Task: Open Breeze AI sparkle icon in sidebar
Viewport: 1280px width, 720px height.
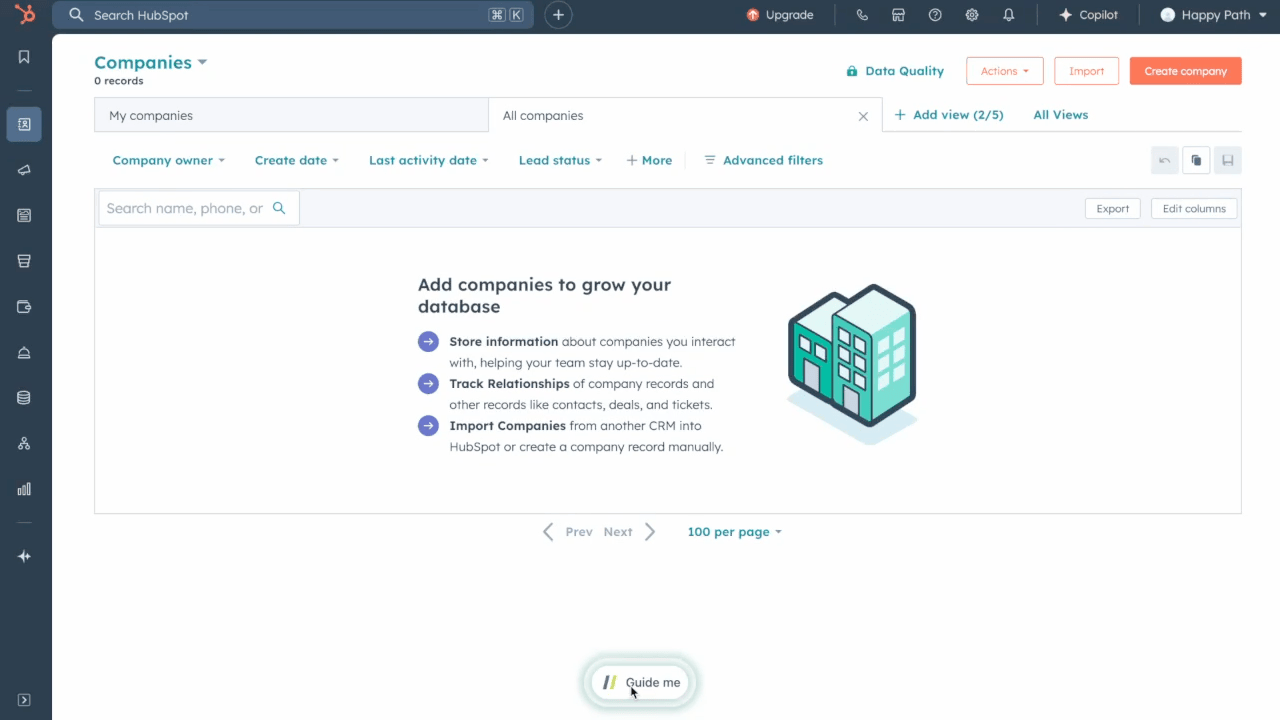Action: pos(24,556)
